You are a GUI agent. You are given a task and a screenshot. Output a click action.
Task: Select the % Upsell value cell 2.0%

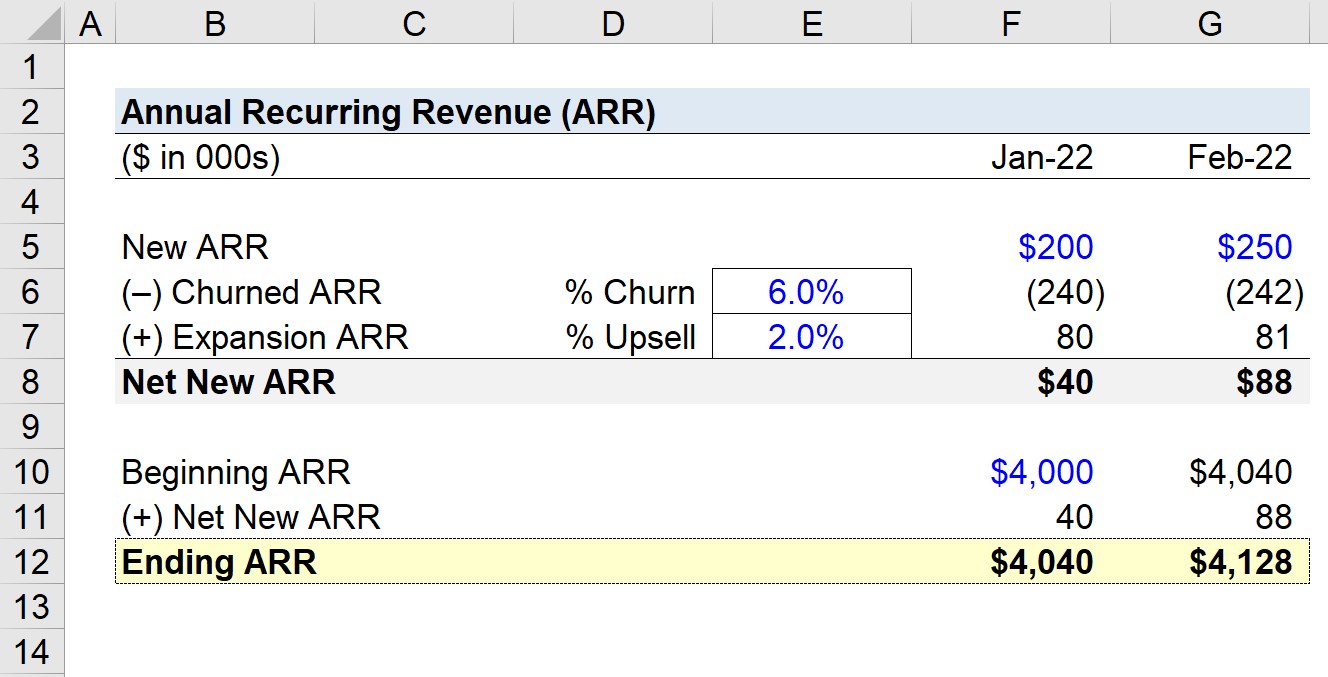(x=812, y=336)
